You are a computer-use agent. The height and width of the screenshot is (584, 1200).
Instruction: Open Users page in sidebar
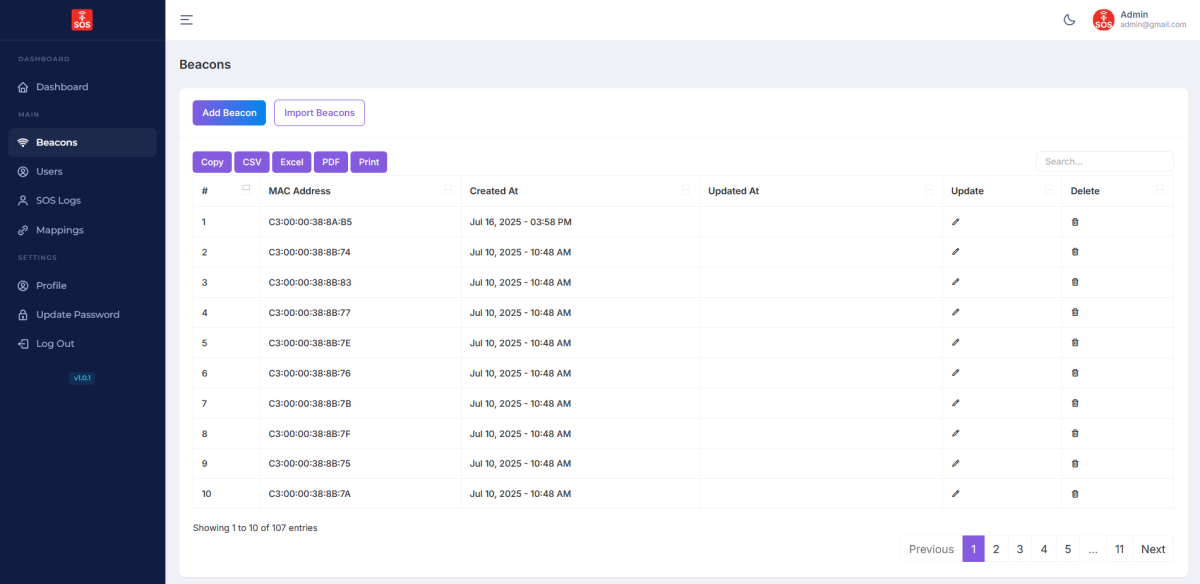click(49, 171)
